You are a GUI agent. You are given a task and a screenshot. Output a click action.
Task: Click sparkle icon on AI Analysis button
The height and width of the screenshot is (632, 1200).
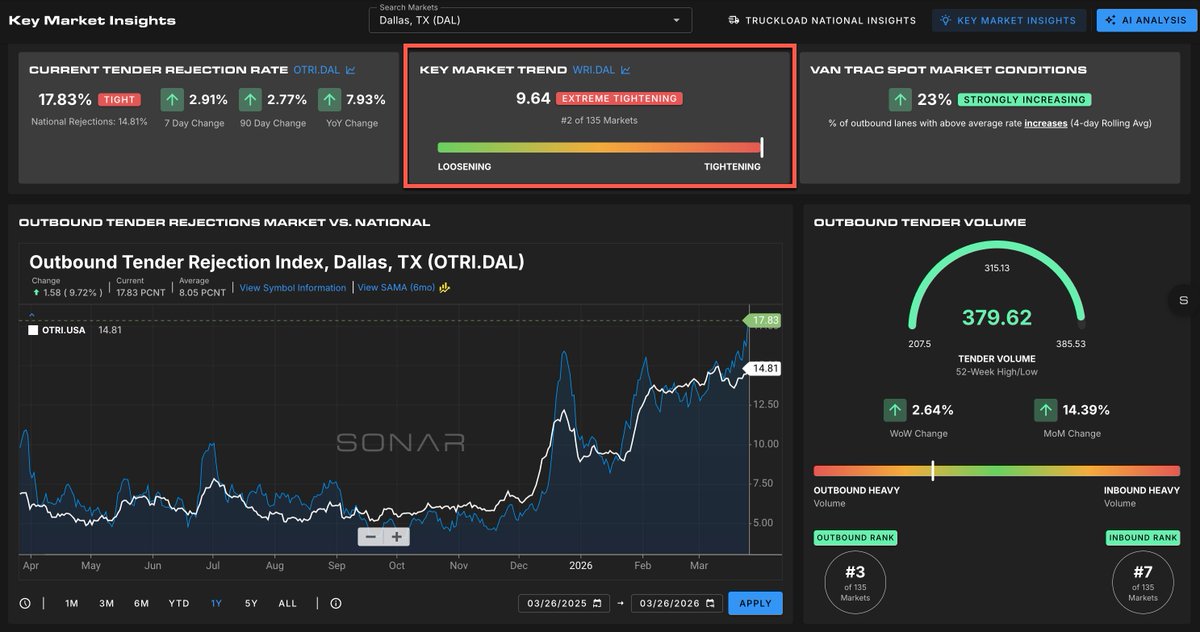pos(1111,20)
